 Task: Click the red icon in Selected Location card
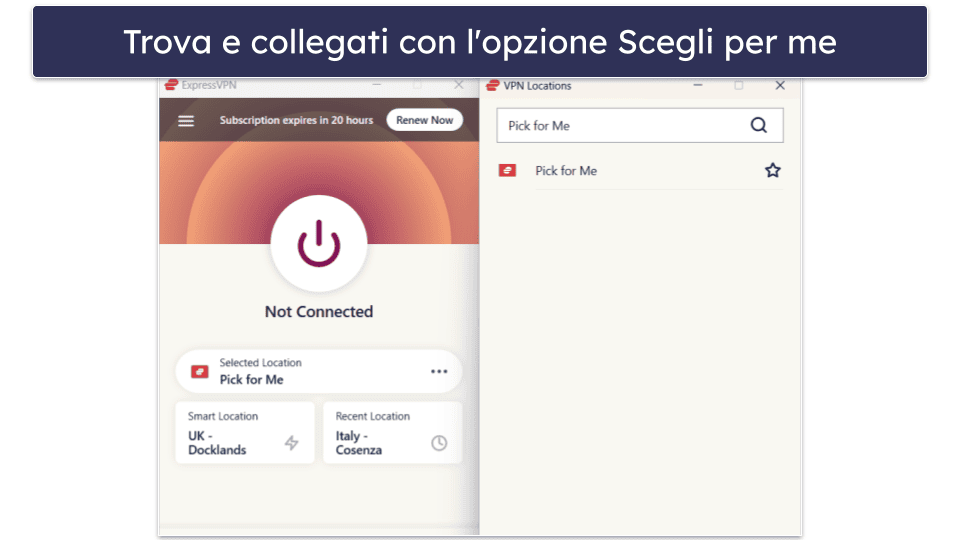pos(200,372)
